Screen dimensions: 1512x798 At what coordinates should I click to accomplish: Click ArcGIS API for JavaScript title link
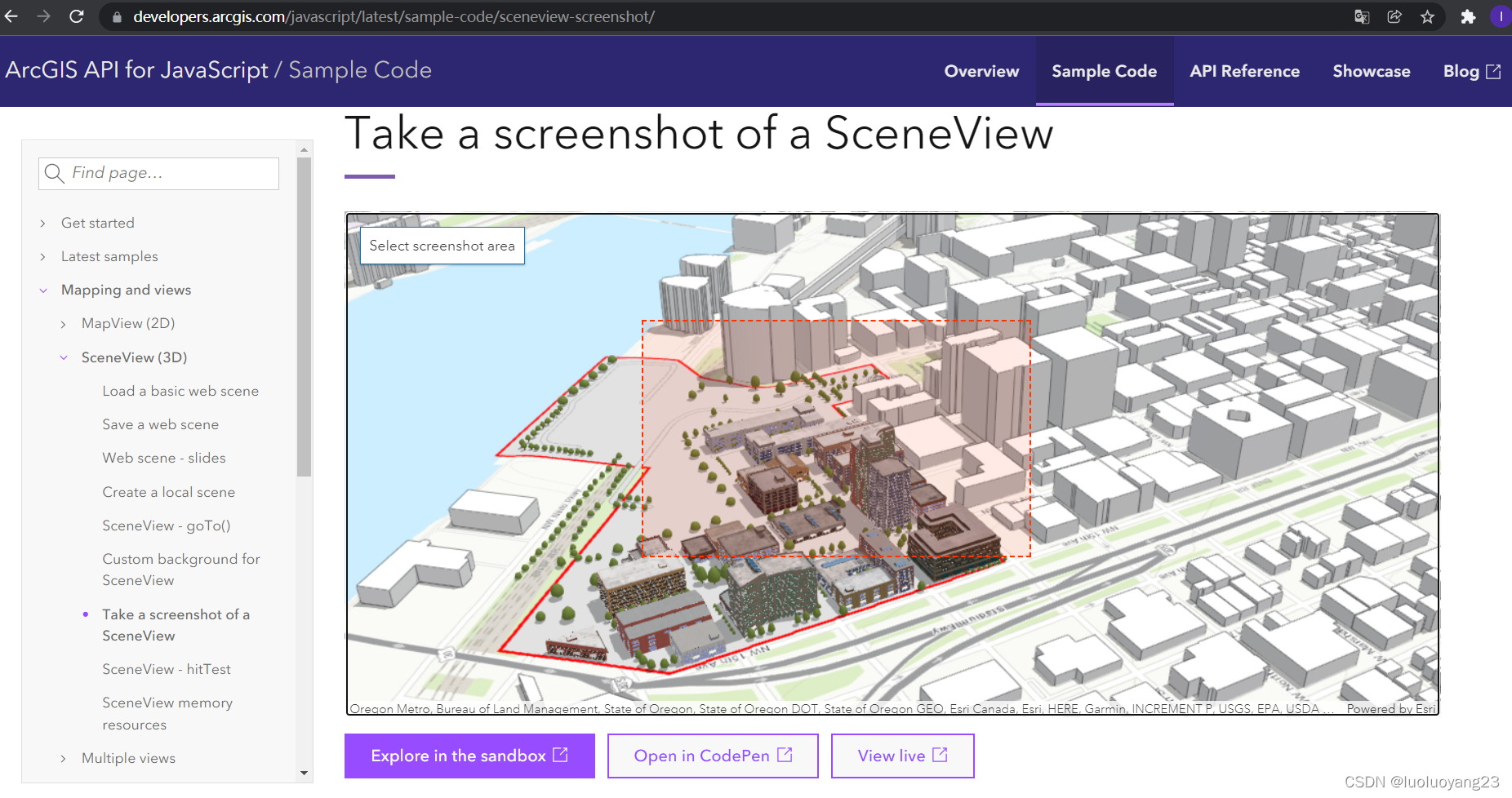(x=136, y=70)
